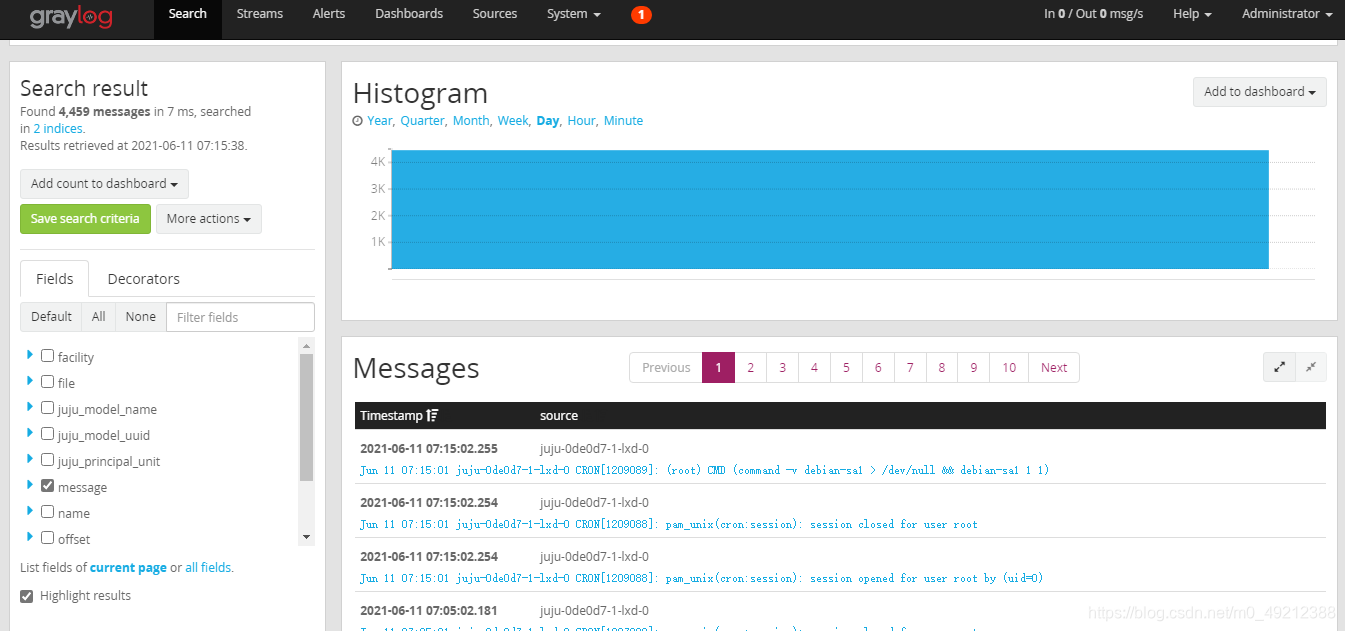Select the Default fields button
Viewport: 1345px width, 631px height.
tap(51, 317)
